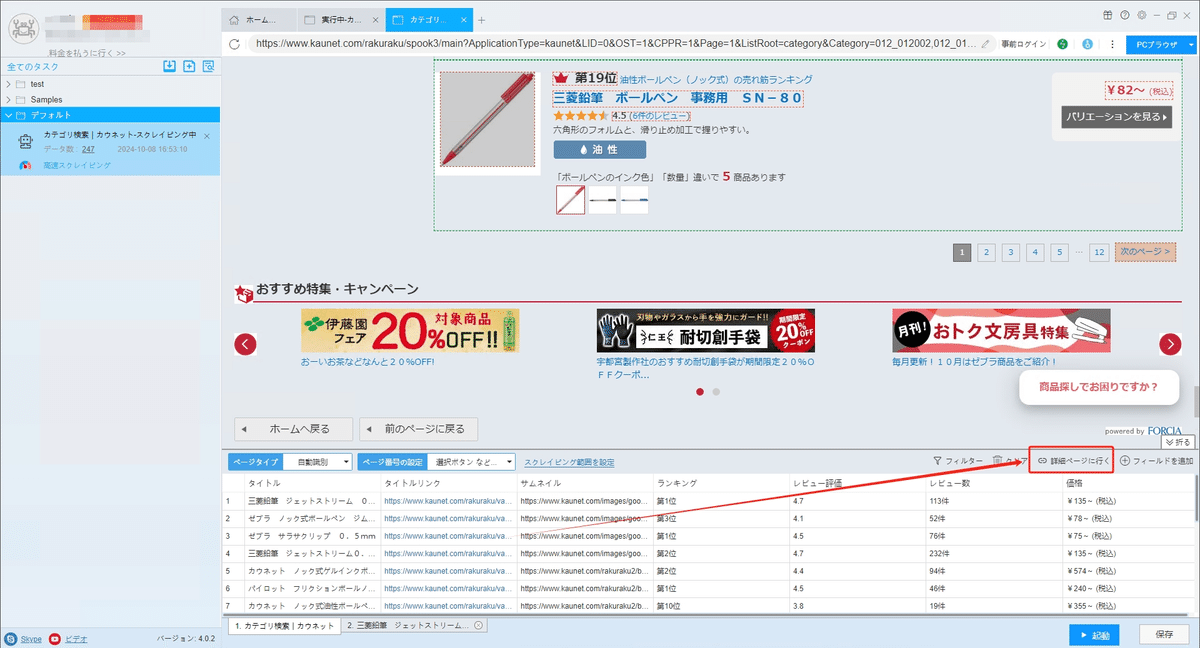Open ページ番号の設定 dropdown
The image size is (1200, 648).
coord(472,462)
